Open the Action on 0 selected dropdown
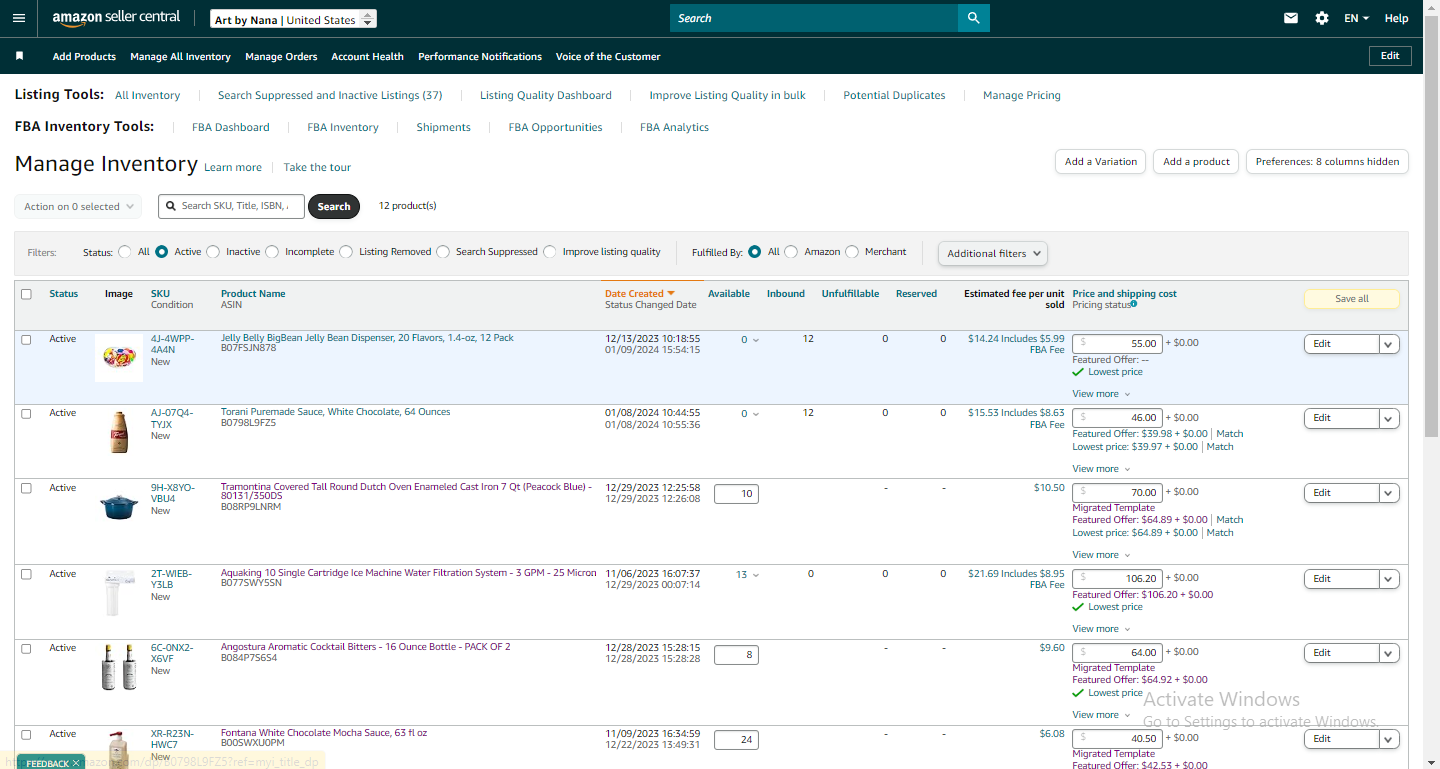1440x769 pixels. click(78, 207)
